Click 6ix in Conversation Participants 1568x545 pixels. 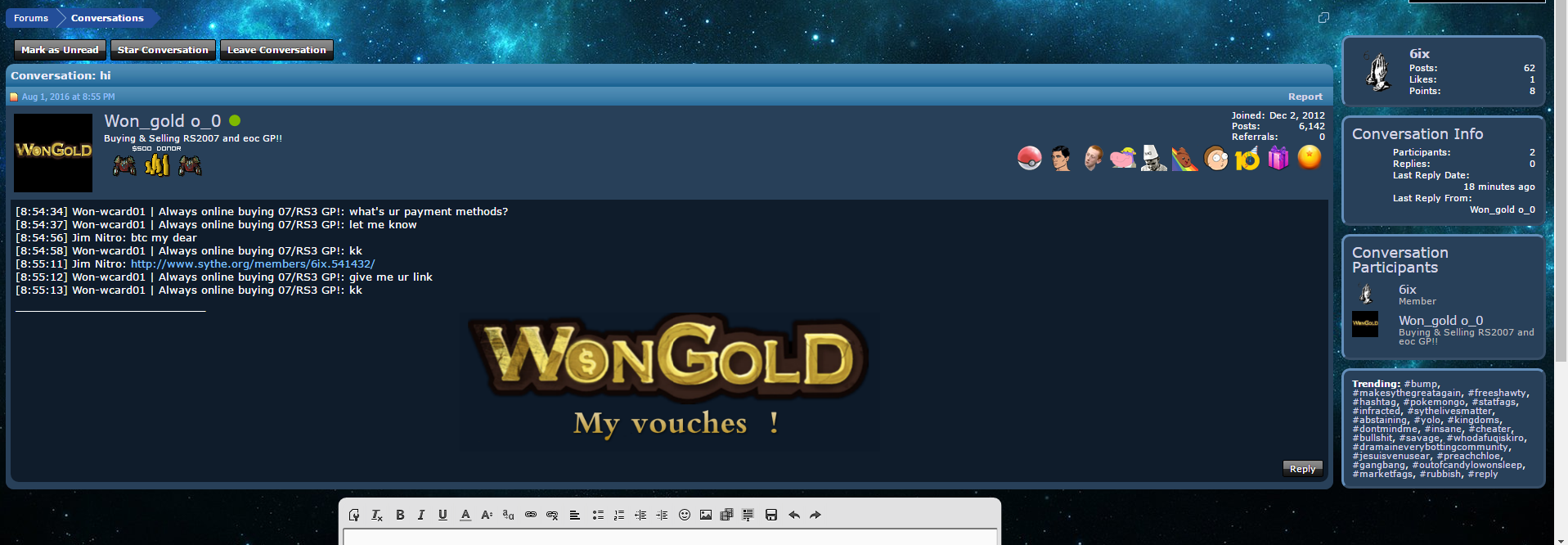[x=1407, y=290]
